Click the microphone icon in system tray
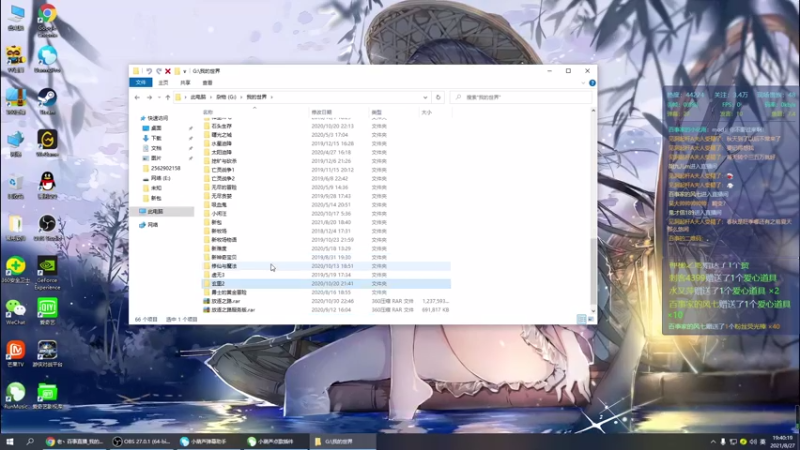 723,441
